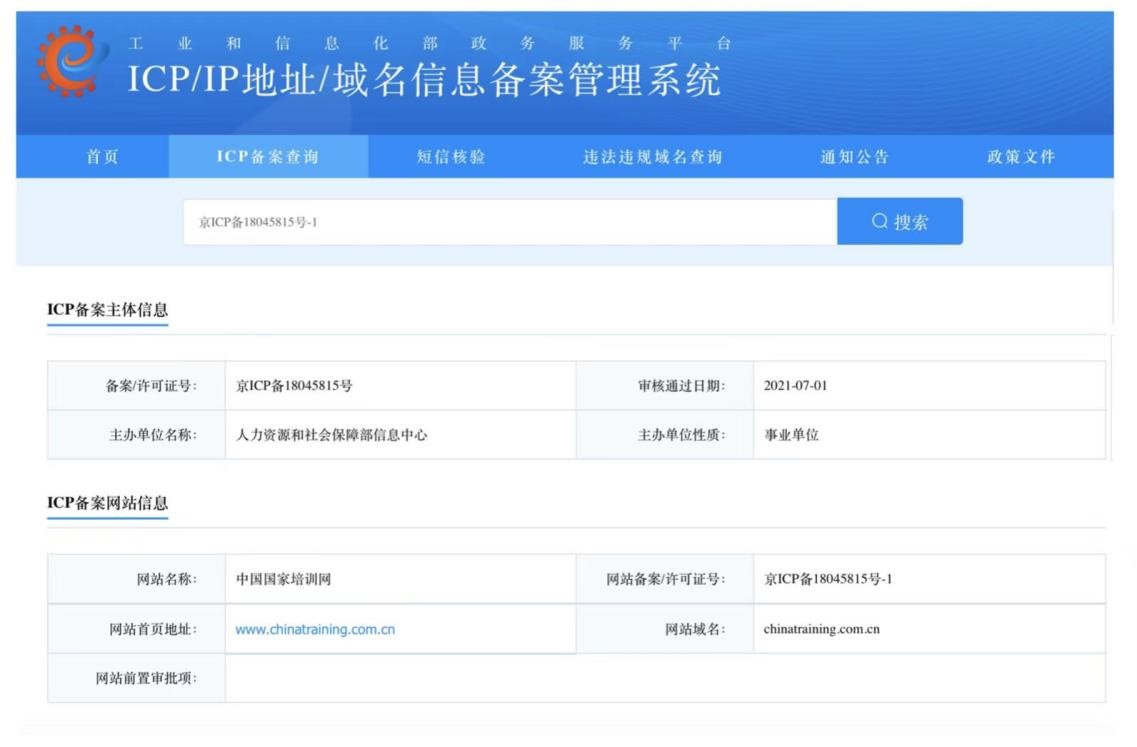Focus the ICP number search field
This screenshot has width=1137, height=747.
click(510, 222)
